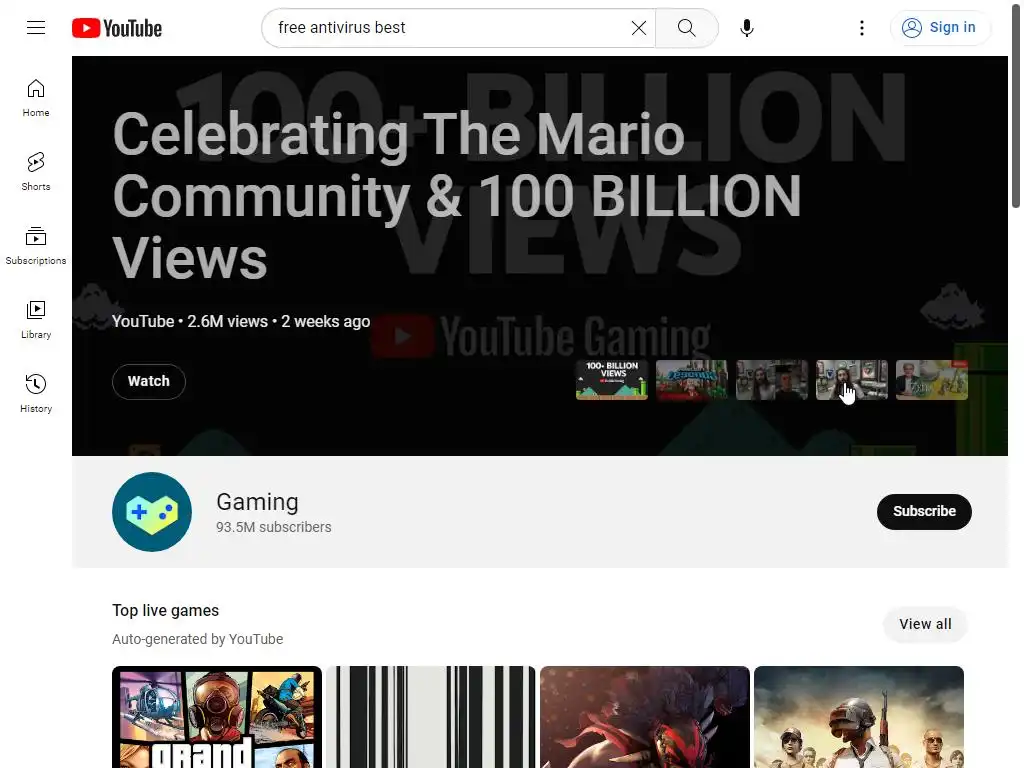Select the second banner carousel thumbnail
The width and height of the screenshot is (1024, 768).
[x=692, y=379]
